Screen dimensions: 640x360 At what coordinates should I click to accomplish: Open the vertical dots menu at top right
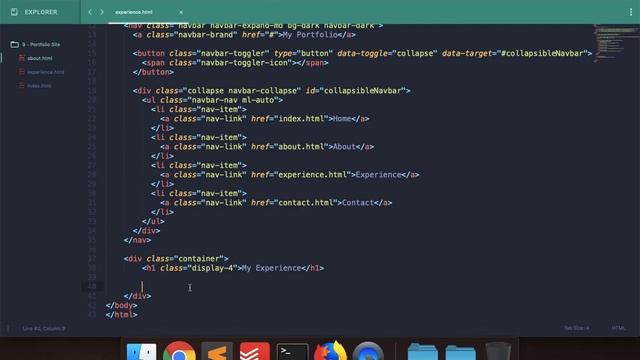click(x=631, y=12)
